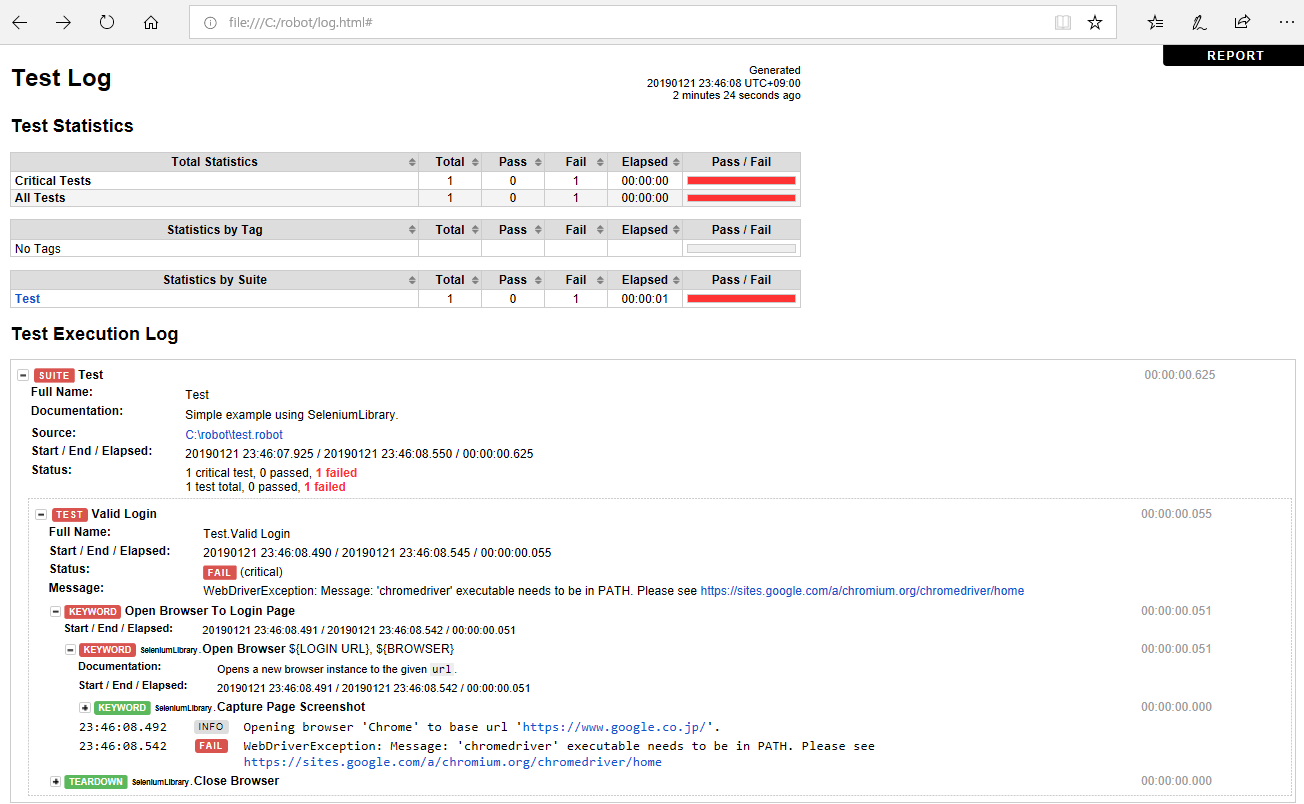This screenshot has width=1304, height=804.
Task: Navigate back in the browser
Action: (20, 22)
